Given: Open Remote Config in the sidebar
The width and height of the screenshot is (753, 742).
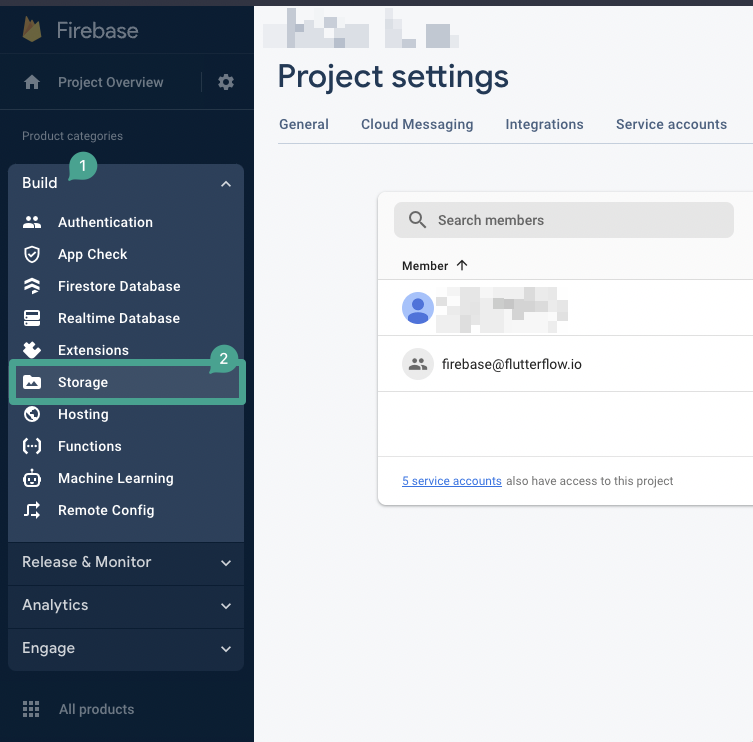Looking at the screenshot, I should pyautogui.click(x=106, y=510).
